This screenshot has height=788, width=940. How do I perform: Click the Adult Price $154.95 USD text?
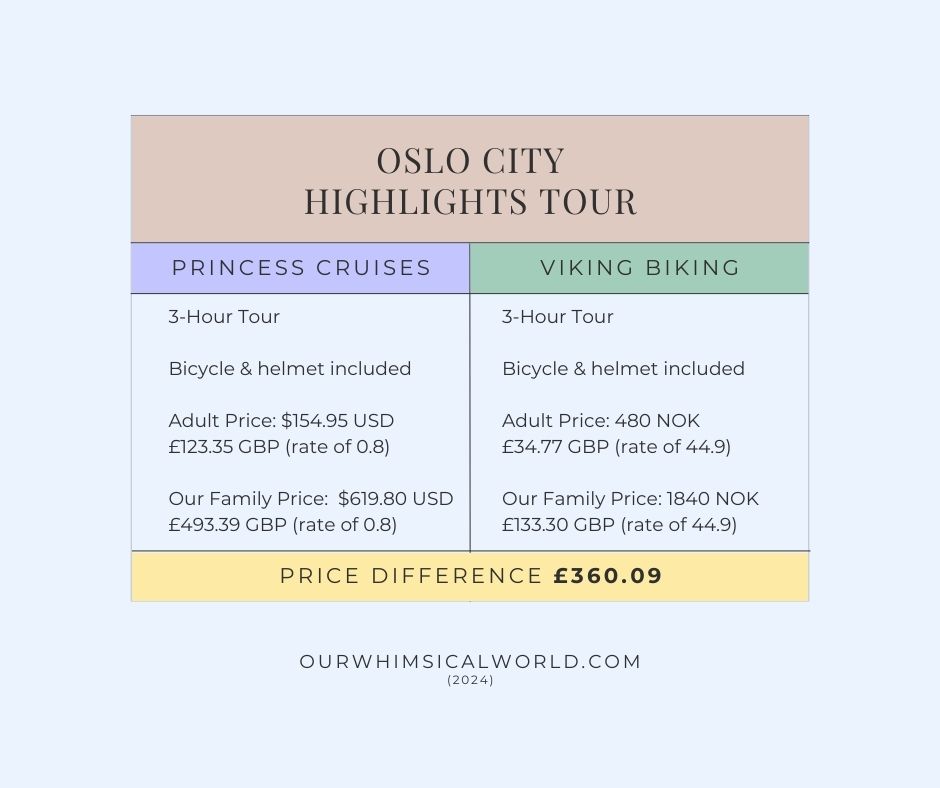click(288, 421)
